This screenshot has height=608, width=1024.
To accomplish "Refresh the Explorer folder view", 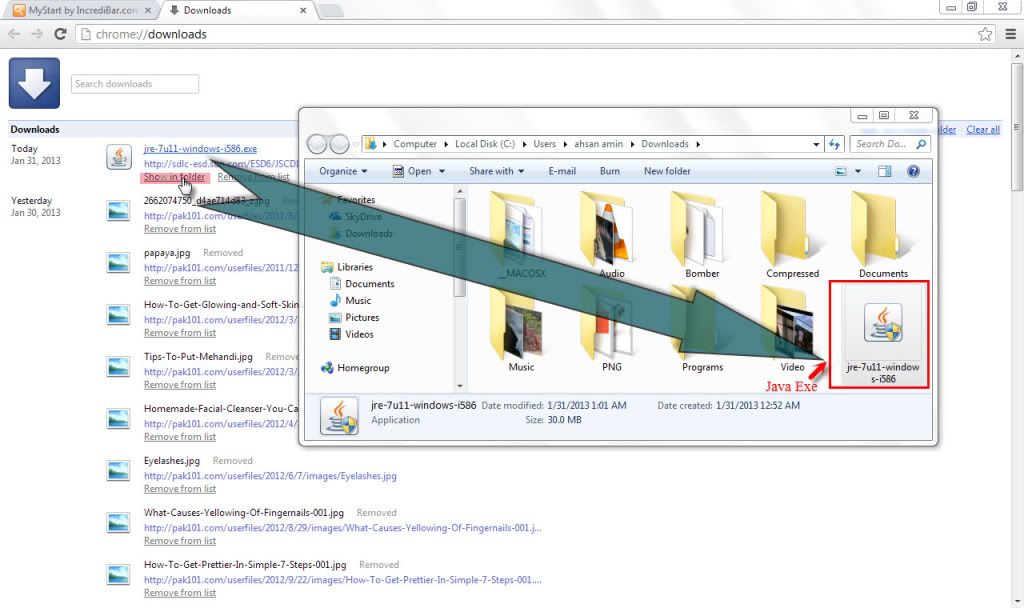I will (834, 144).
